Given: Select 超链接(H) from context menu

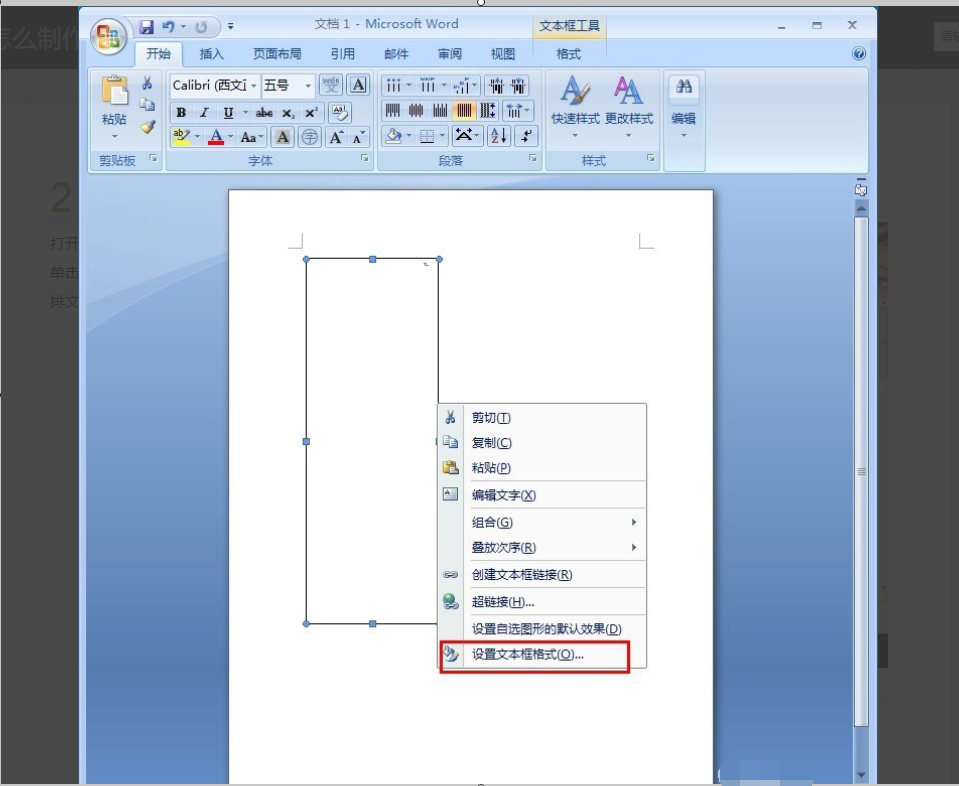Looking at the screenshot, I should pos(542,602).
